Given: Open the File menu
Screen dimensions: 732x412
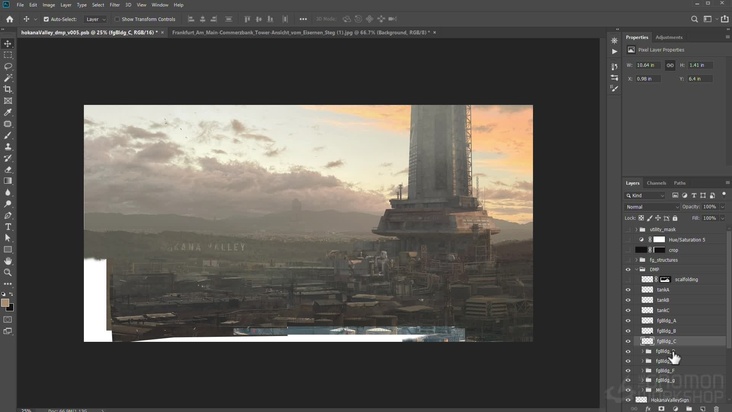Looking at the screenshot, I should [20, 5].
